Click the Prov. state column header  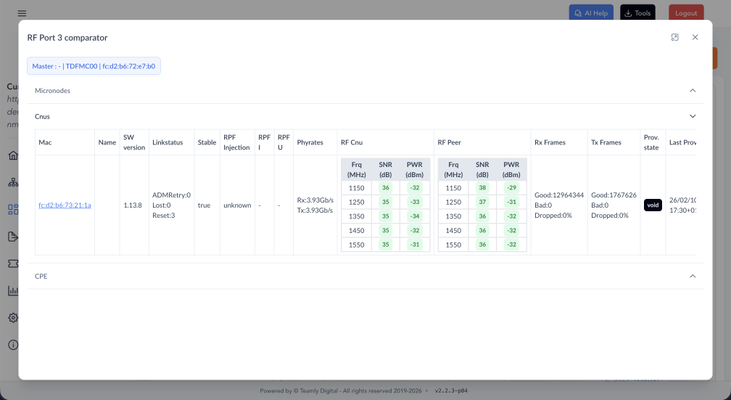pyautogui.click(x=651, y=142)
